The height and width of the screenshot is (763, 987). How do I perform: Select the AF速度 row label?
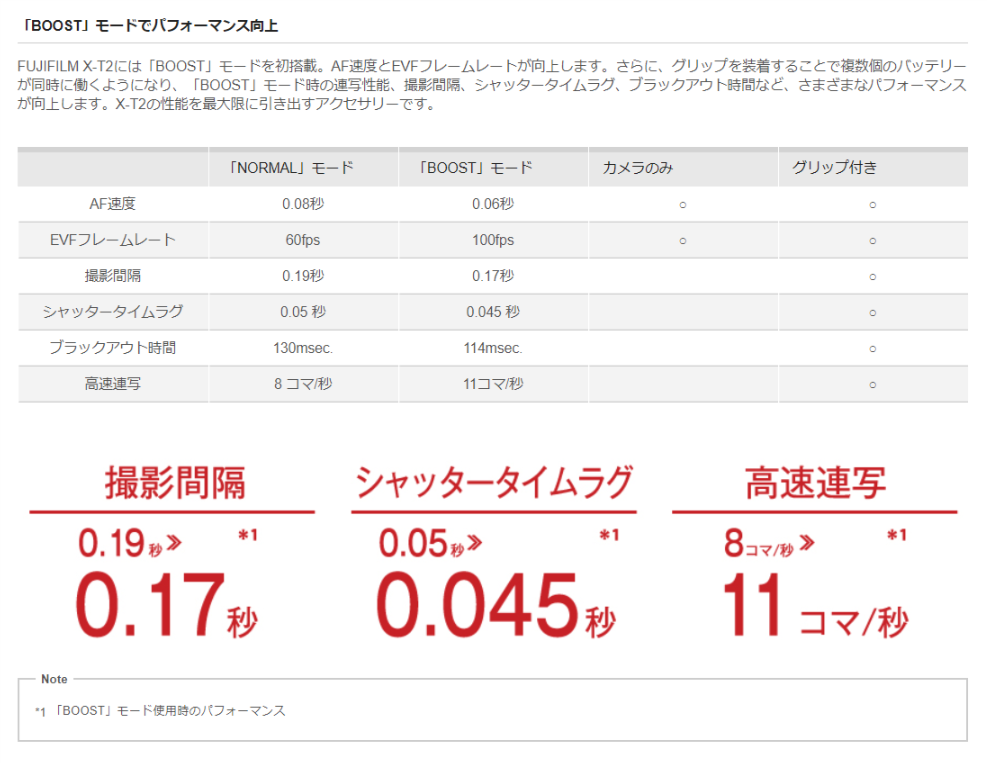(x=113, y=203)
